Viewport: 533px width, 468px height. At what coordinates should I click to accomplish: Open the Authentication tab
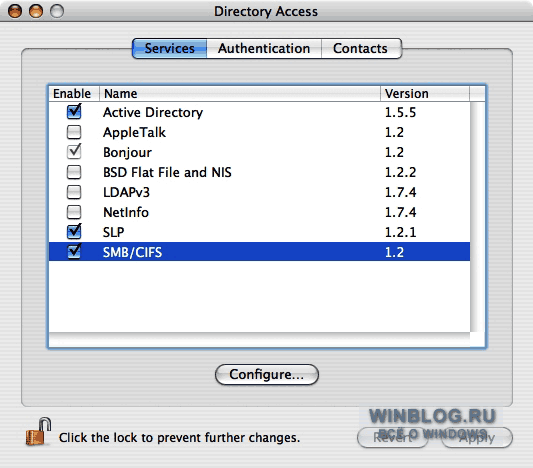[264, 48]
